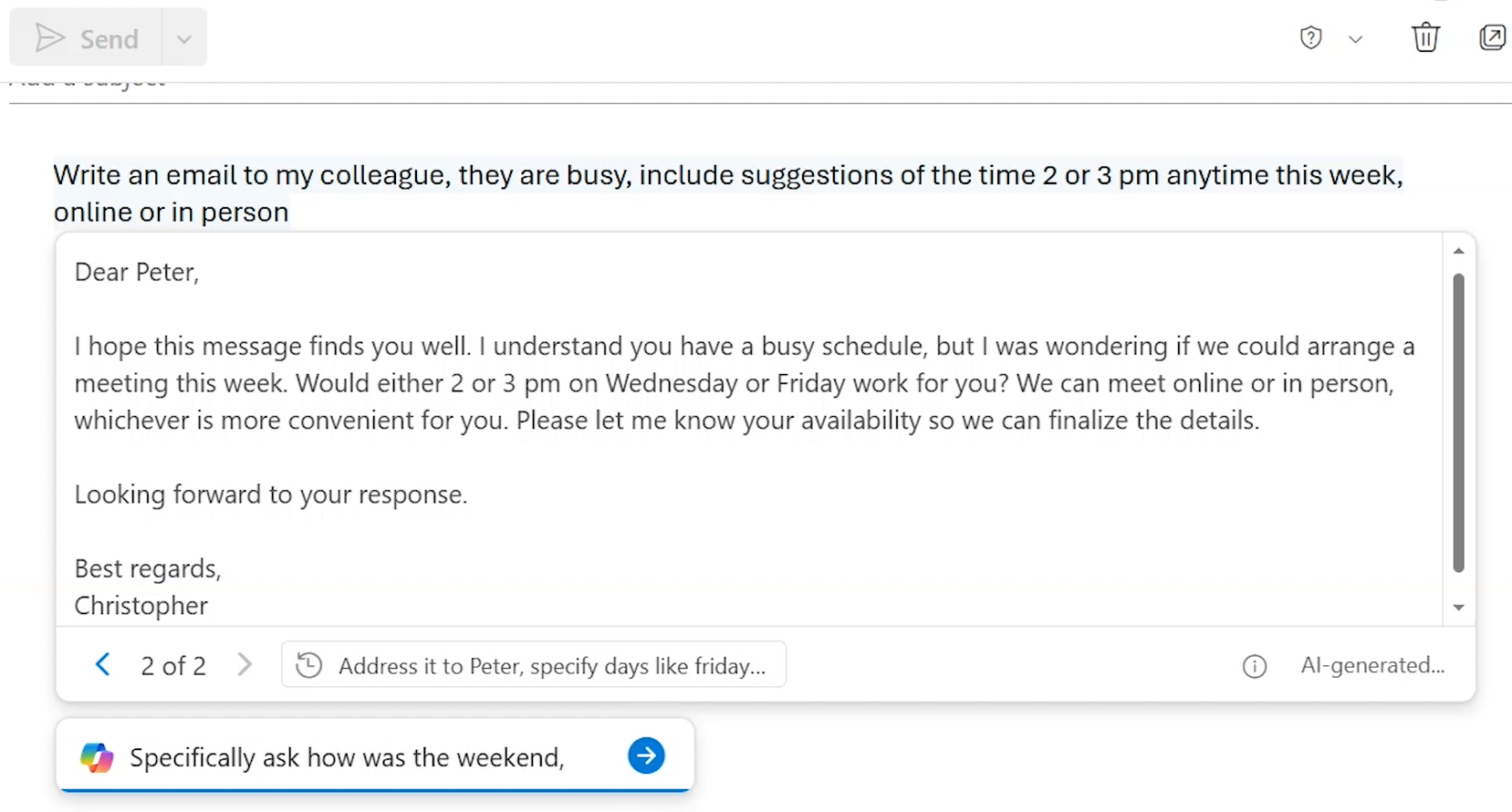Image resolution: width=1512 pixels, height=812 pixels.
Task: Click the AI-generated disclaimer text
Action: pos(1372,665)
